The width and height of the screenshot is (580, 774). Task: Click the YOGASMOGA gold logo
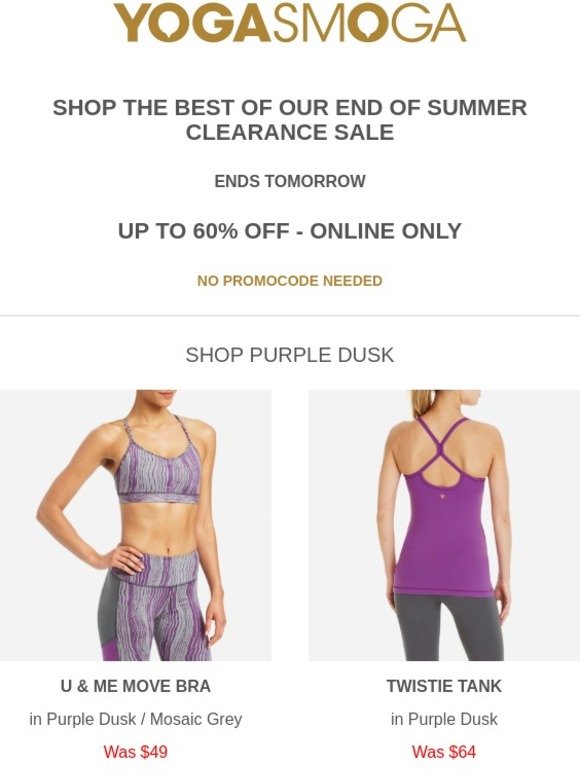pos(290,23)
